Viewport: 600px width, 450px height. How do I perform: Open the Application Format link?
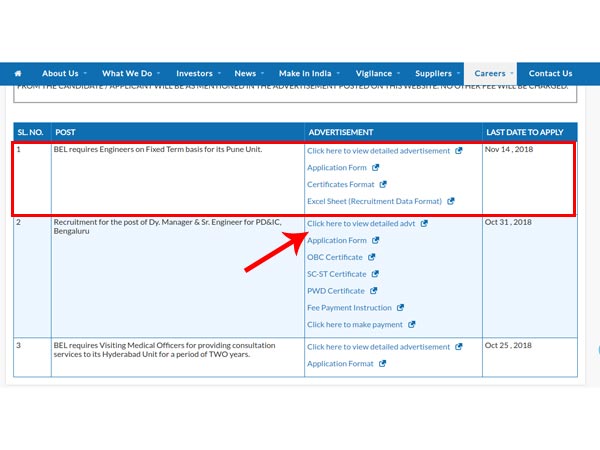(340, 364)
